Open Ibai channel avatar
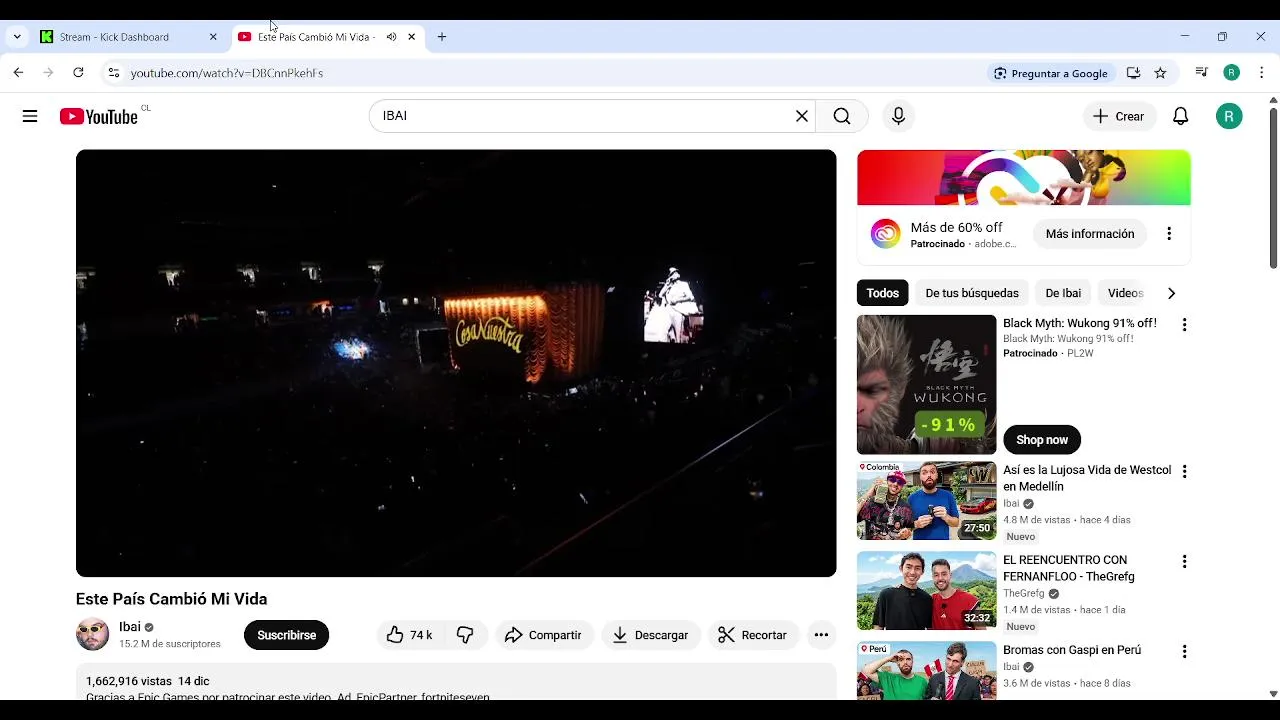The height and width of the screenshot is (720, 1280). [x=92, y=635]
